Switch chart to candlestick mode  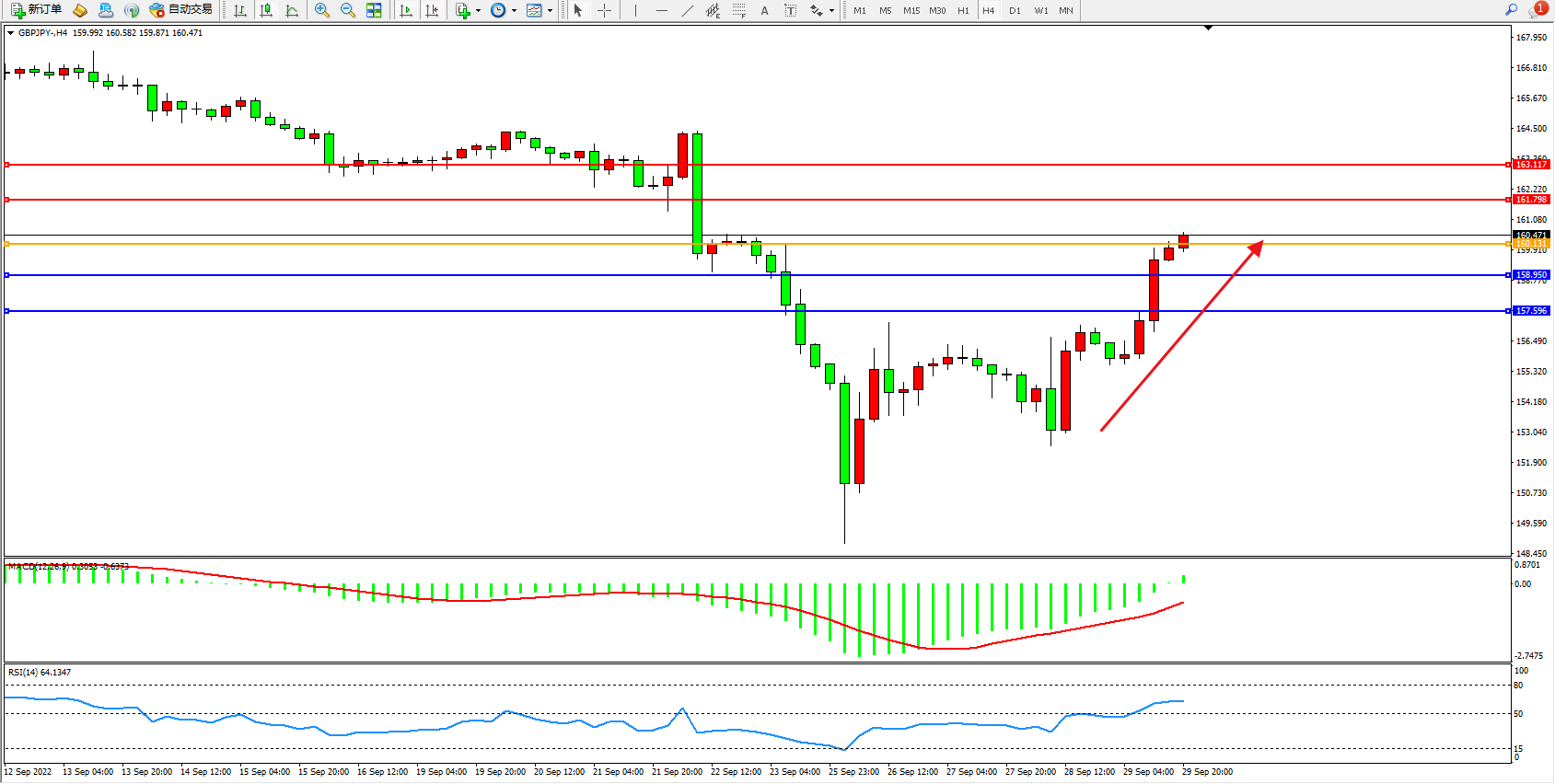[266, 10]
